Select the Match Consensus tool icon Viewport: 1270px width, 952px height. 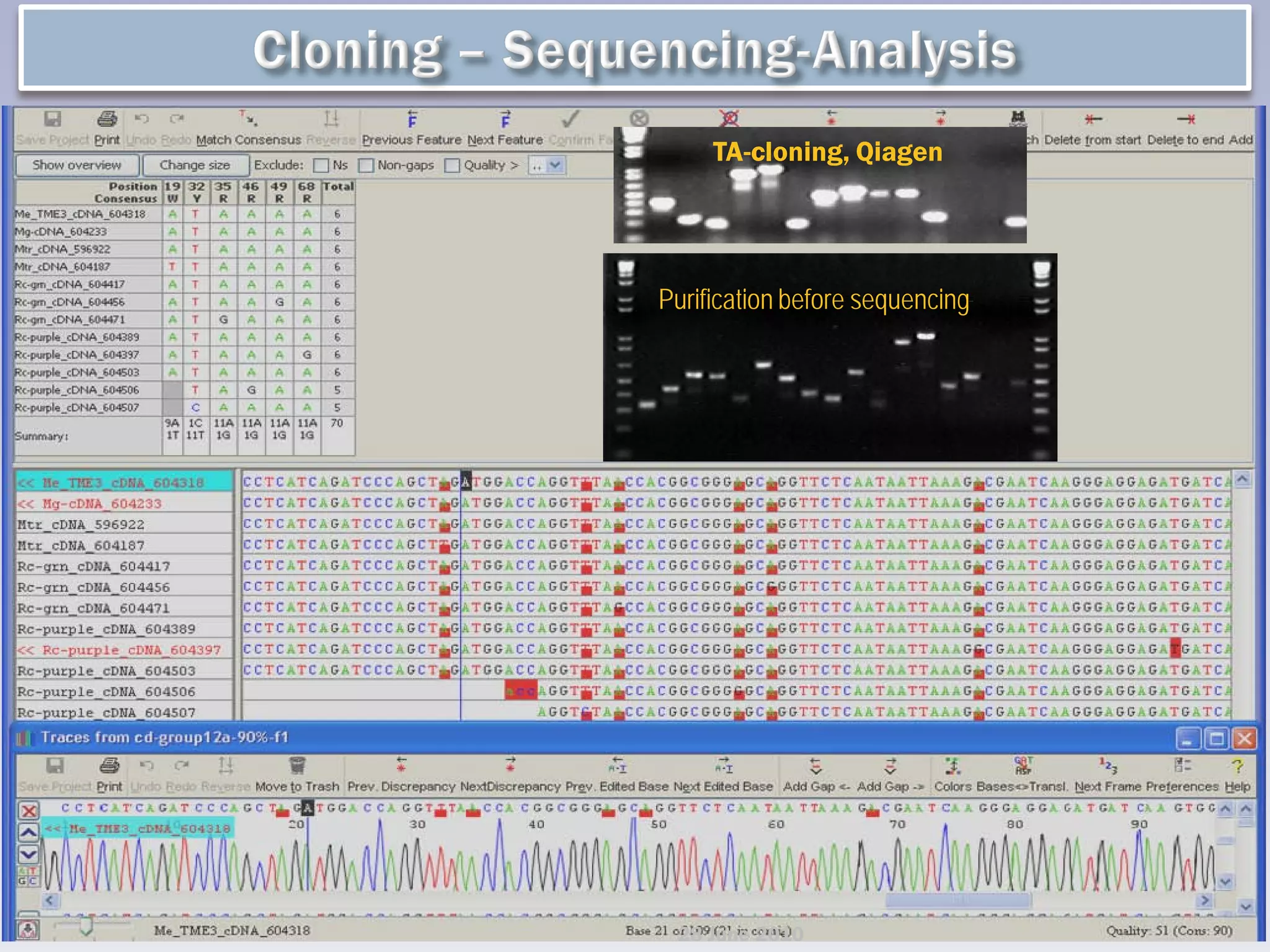249,118
